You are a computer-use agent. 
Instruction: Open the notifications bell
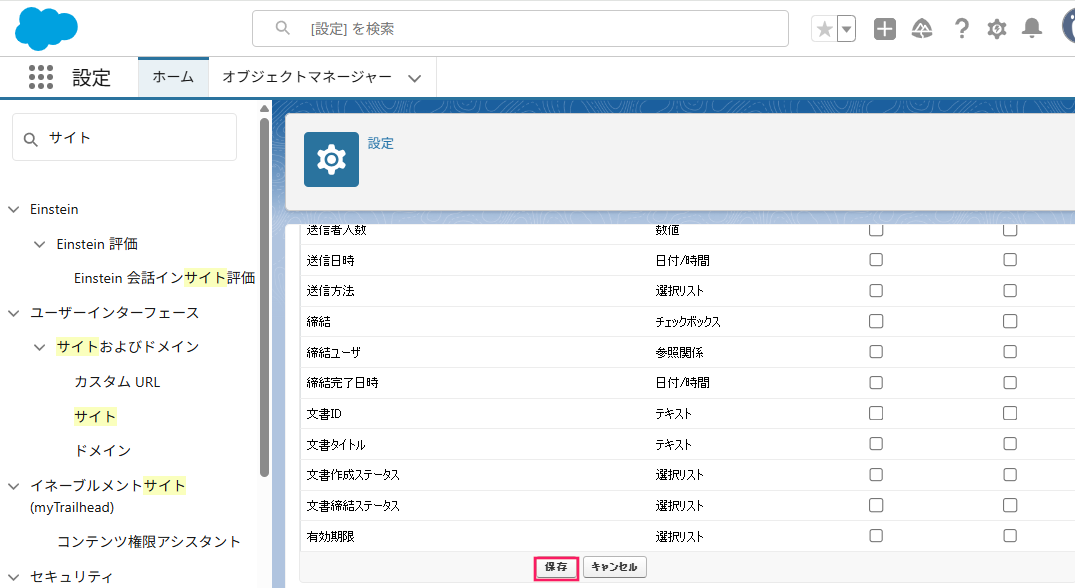1032,28
